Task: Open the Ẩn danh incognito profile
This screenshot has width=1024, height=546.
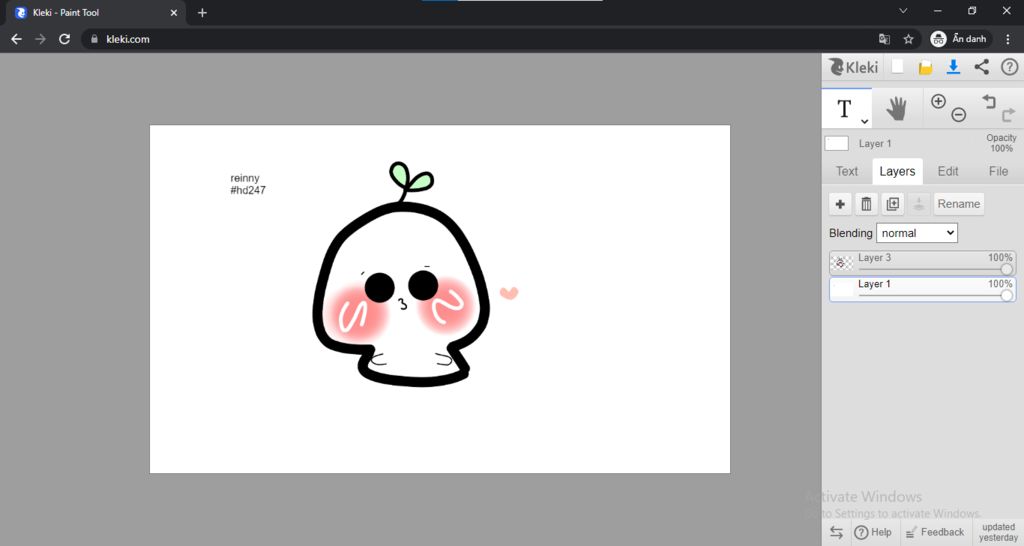Action: tap(959, 39)
